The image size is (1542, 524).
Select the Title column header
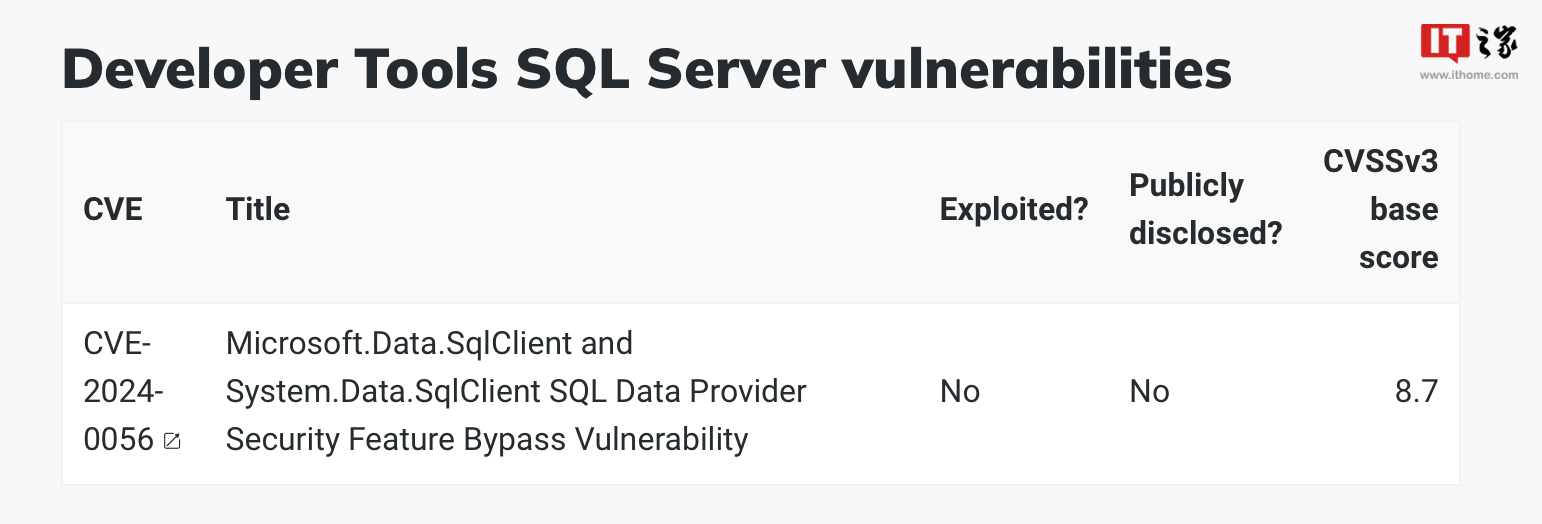click(258, 209)
